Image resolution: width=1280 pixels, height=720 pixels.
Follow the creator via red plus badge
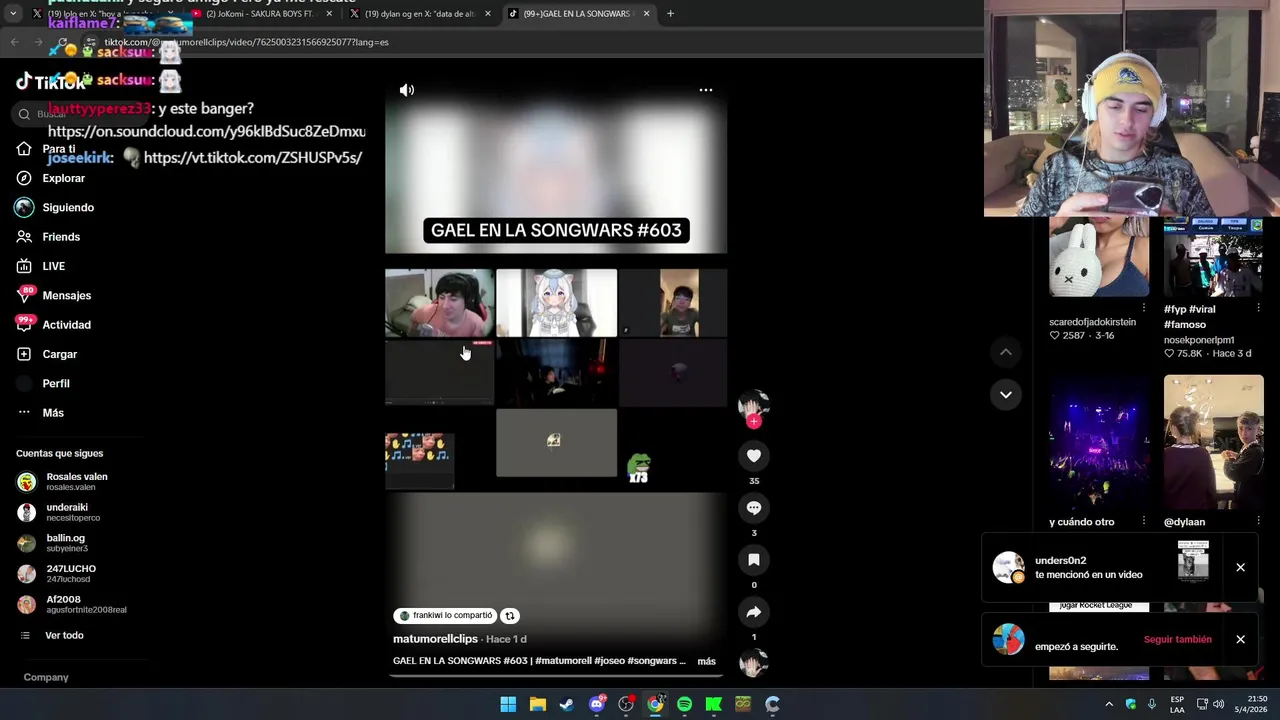point(754,422)
